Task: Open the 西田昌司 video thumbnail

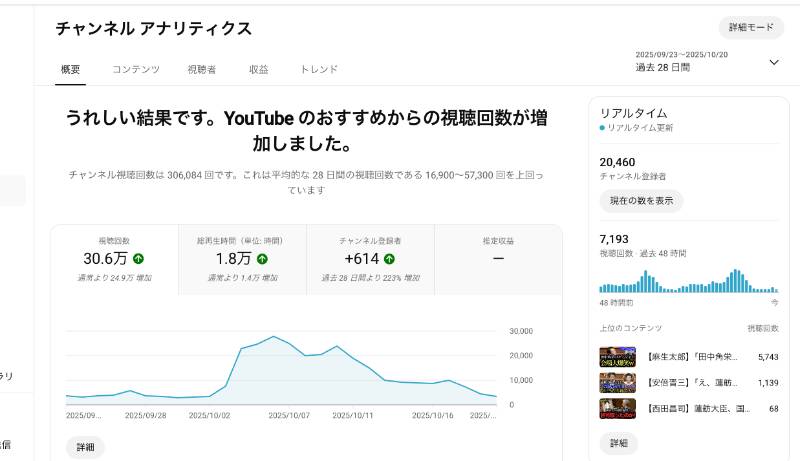Action: 617,408
